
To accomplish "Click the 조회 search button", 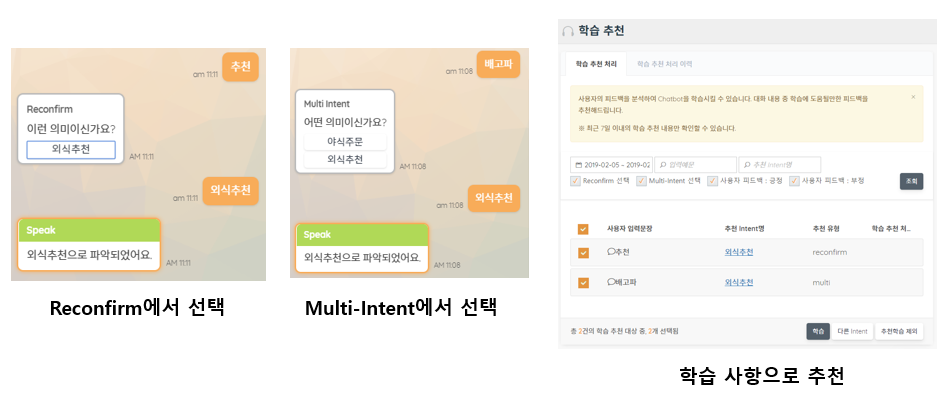I will pos(911,181).
